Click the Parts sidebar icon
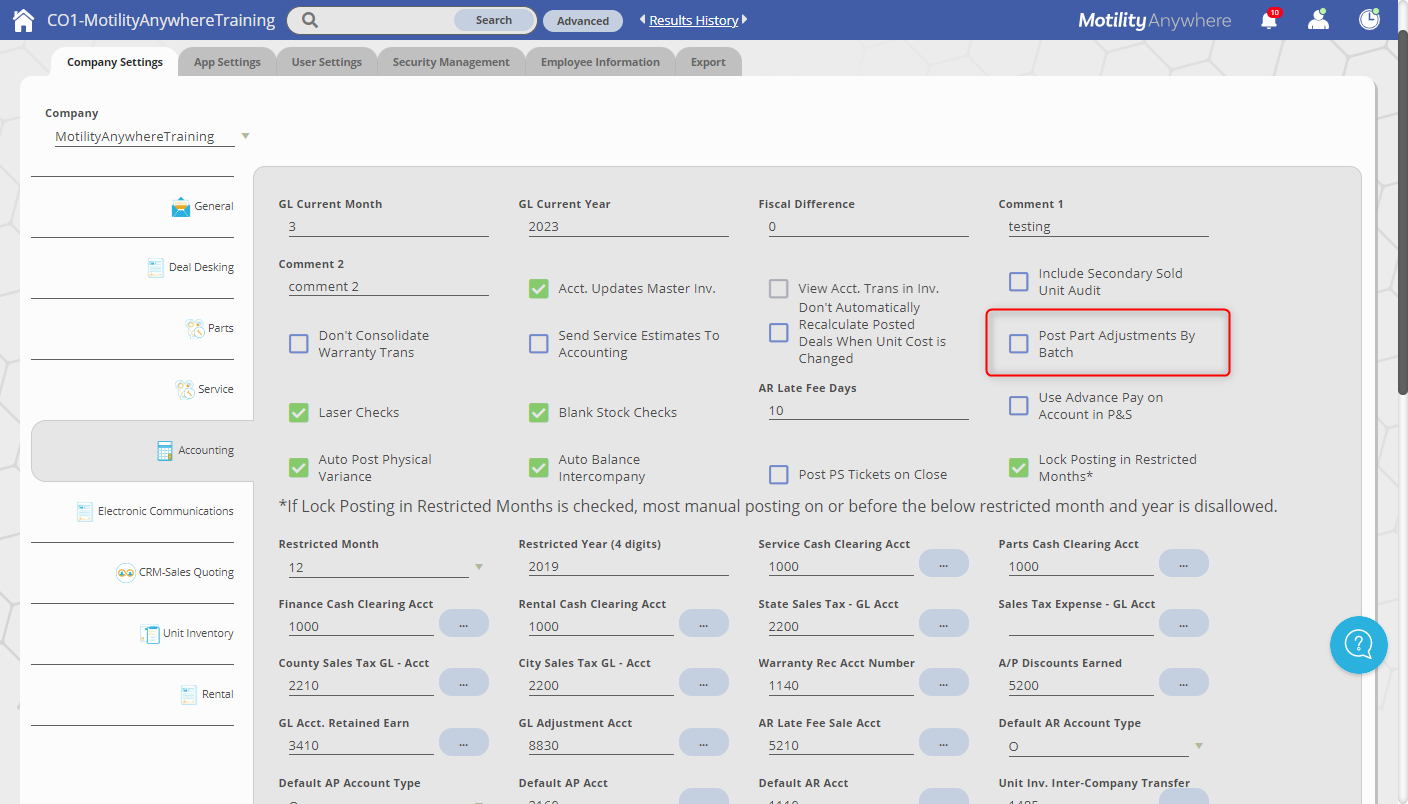 coord(195,329)
